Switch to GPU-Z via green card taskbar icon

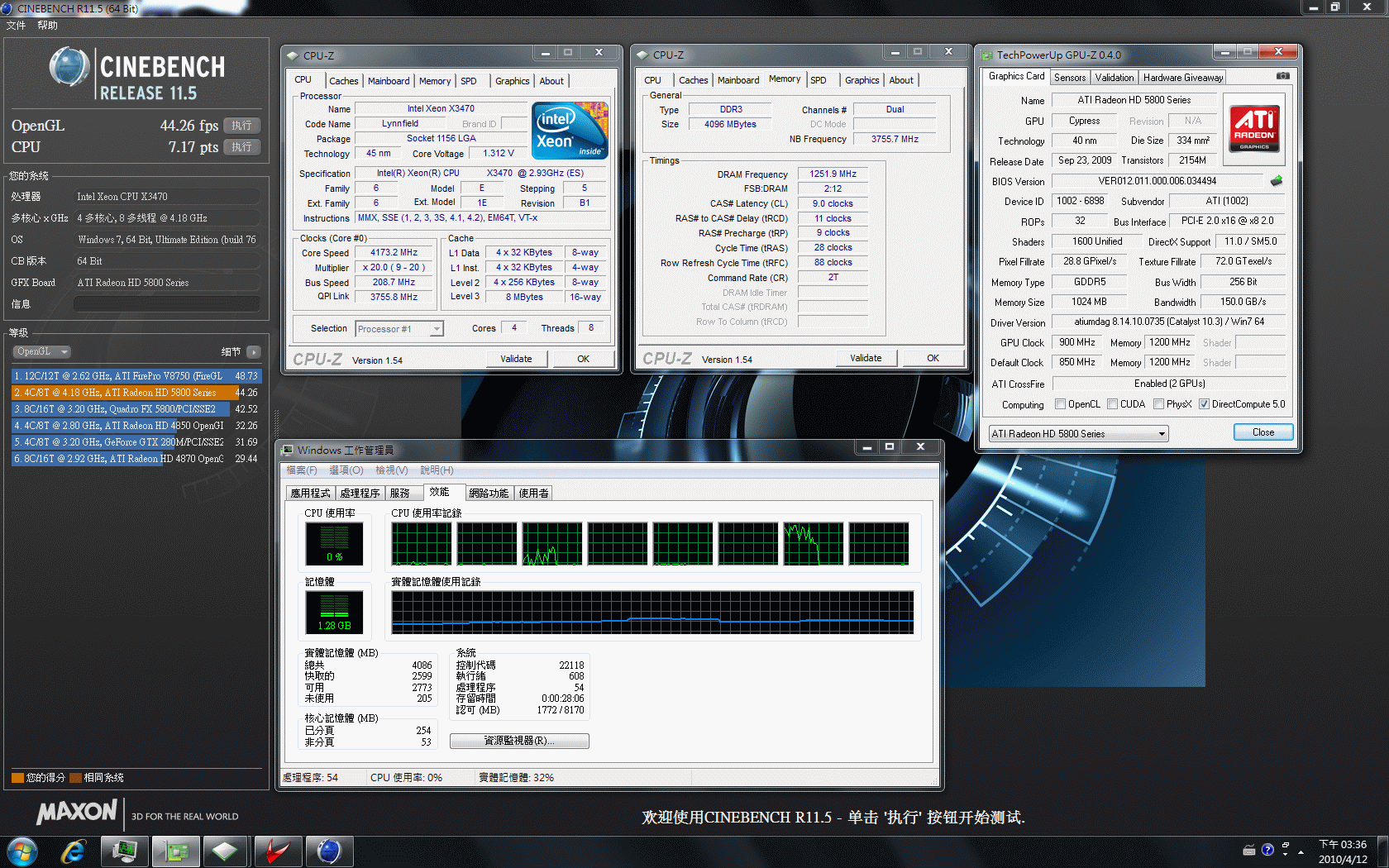coord(175,851)
